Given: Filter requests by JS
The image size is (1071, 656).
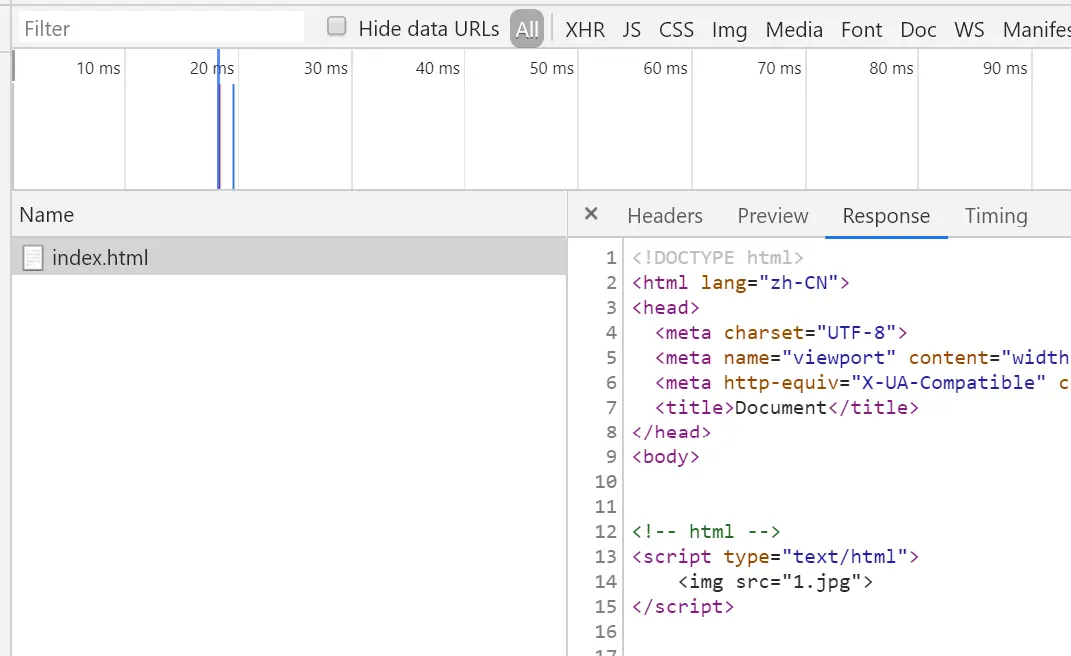Looking at the screenshot, I should coord(631,29).
